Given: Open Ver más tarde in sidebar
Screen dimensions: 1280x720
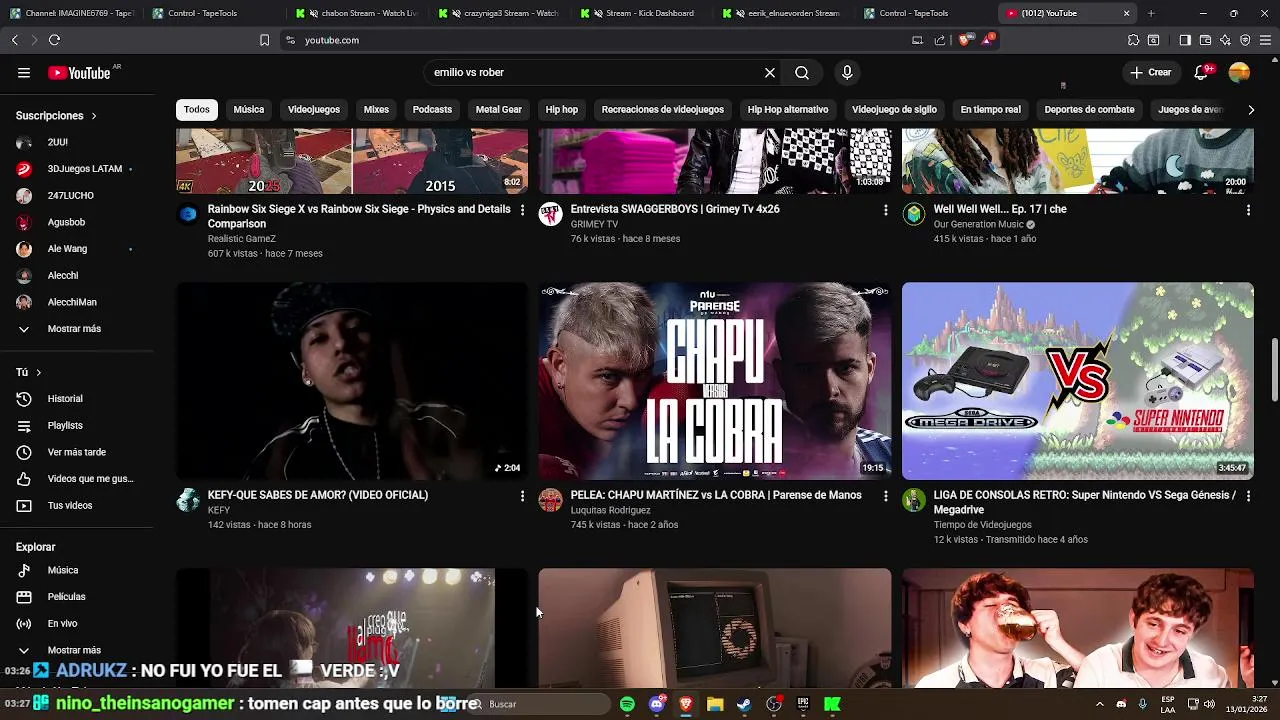Looking at the screenshot, I should (x=76, y=452).
